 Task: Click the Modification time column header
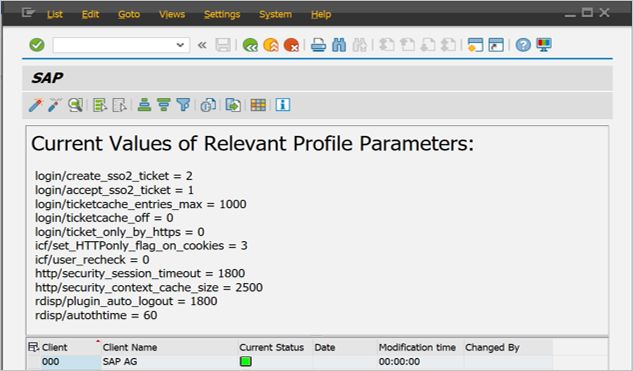[420, 347]
